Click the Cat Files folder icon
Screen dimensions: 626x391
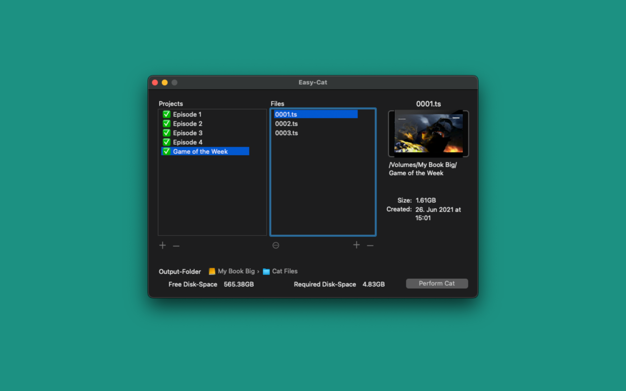(x=266, y=272)
